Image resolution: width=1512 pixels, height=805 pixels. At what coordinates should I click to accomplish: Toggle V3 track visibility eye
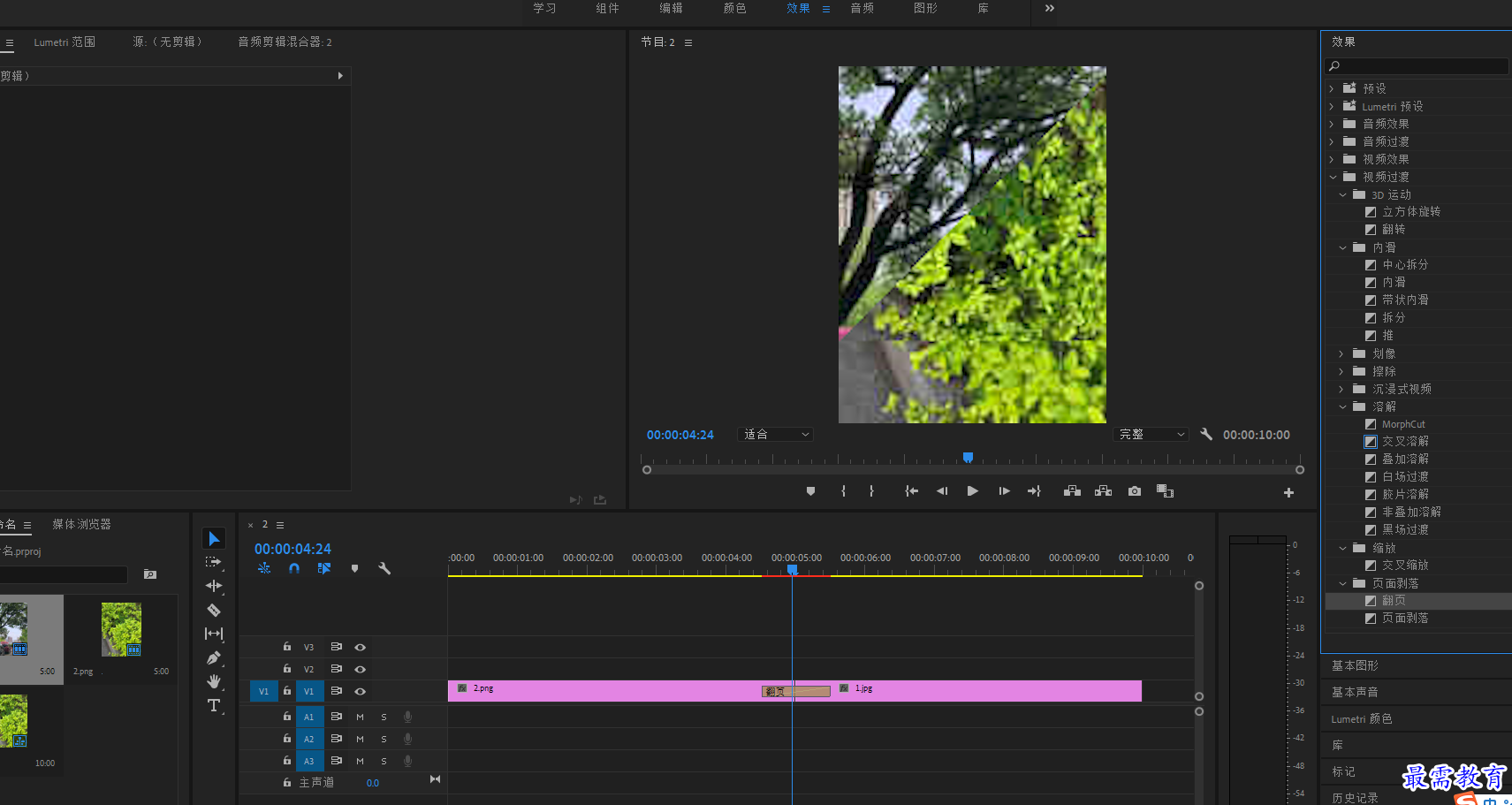pyautogui.click(x=360, y=647)
